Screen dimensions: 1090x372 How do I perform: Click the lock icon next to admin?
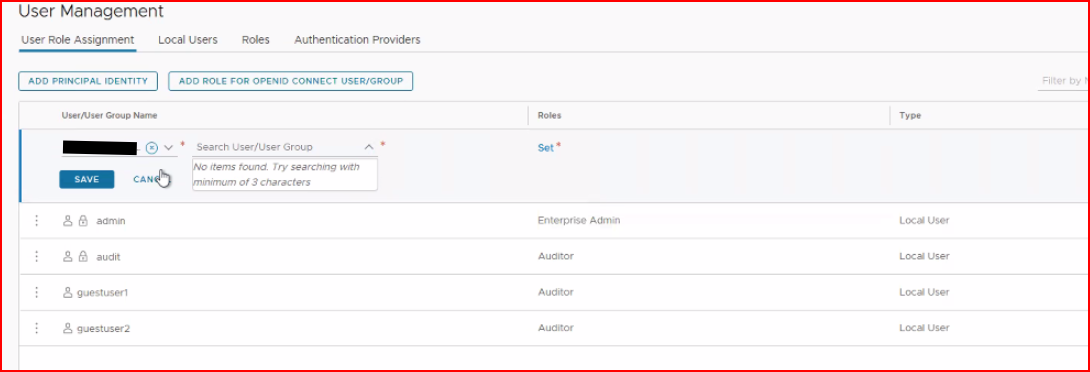(83, 221)
